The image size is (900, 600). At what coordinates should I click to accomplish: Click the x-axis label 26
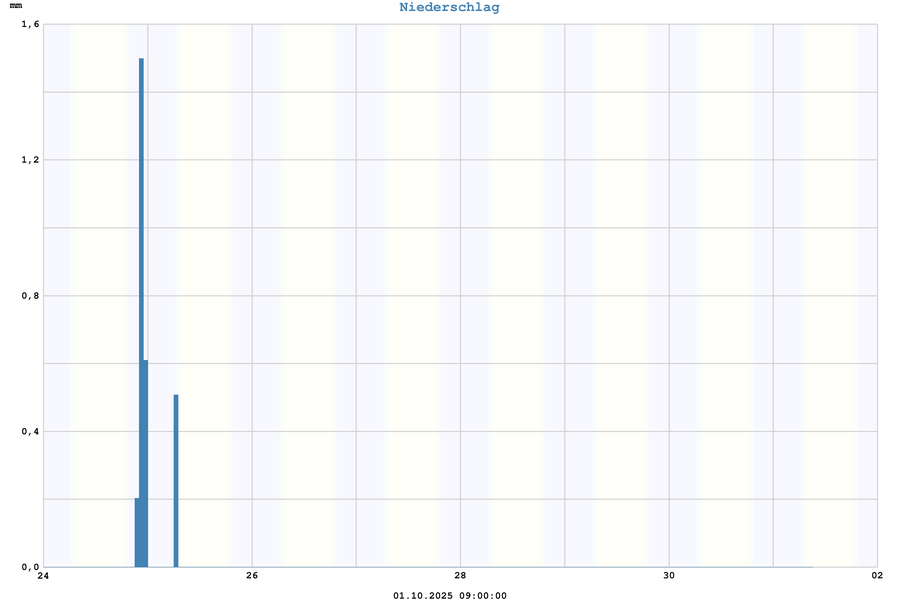click(252, 576)
